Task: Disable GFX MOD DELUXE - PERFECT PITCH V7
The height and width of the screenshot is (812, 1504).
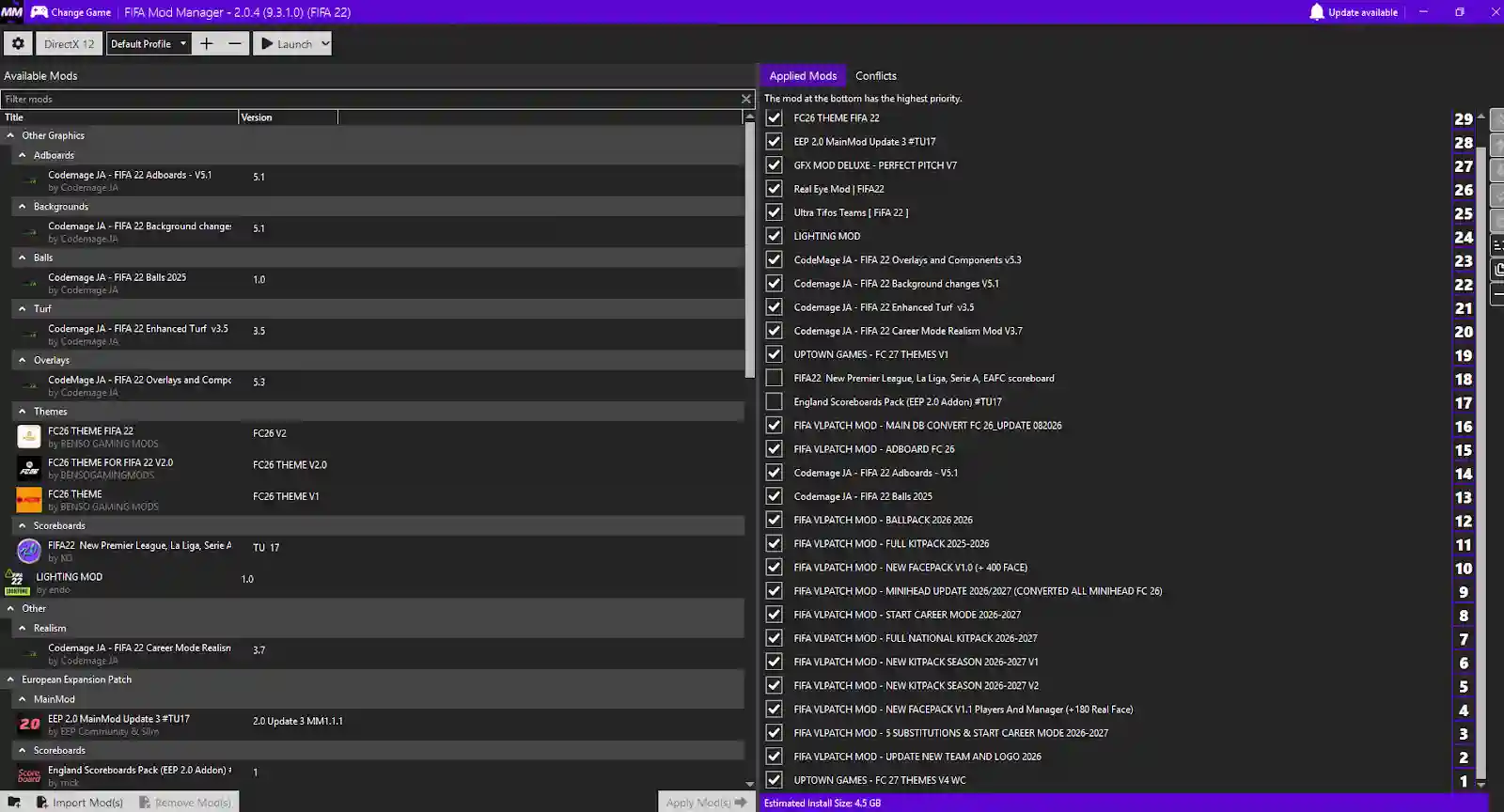Action: click(x=774, y=164)
